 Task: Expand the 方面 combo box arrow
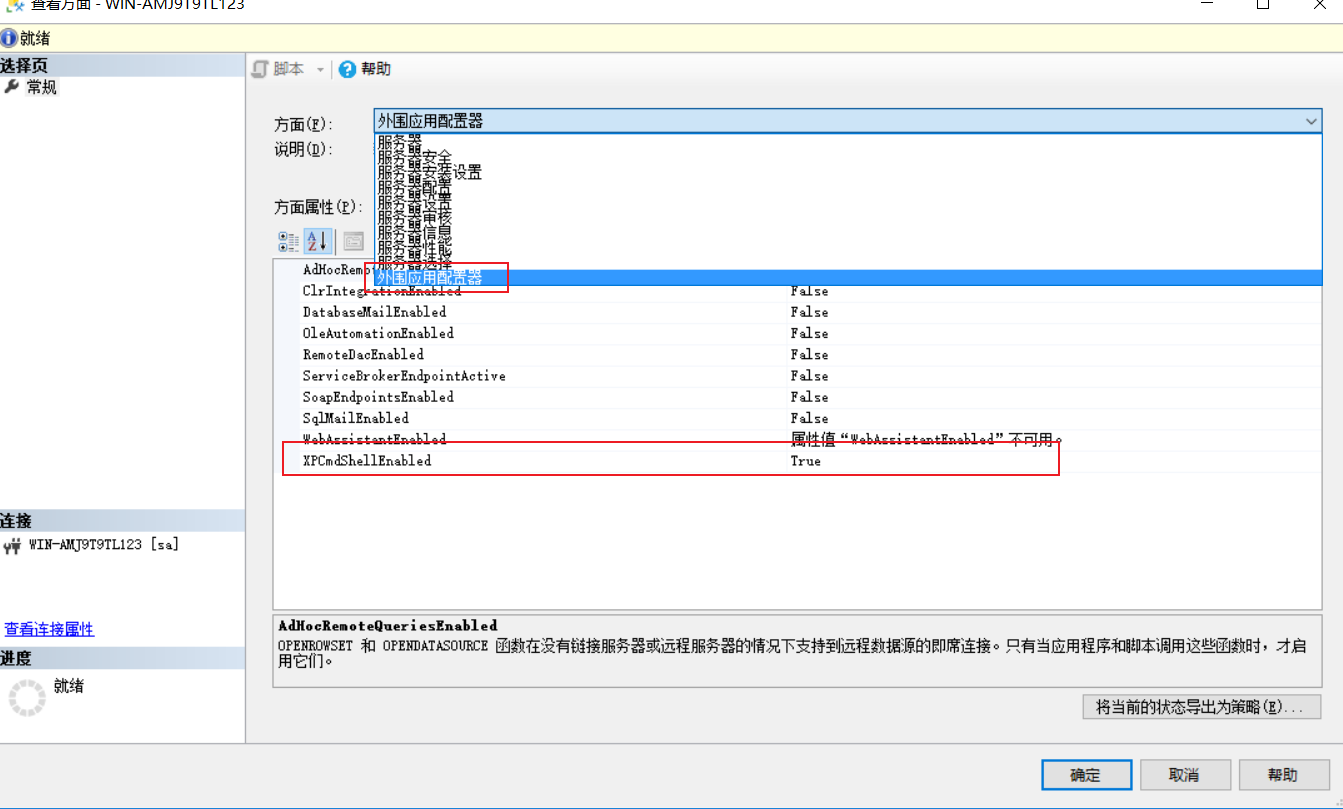(1311, 121)
